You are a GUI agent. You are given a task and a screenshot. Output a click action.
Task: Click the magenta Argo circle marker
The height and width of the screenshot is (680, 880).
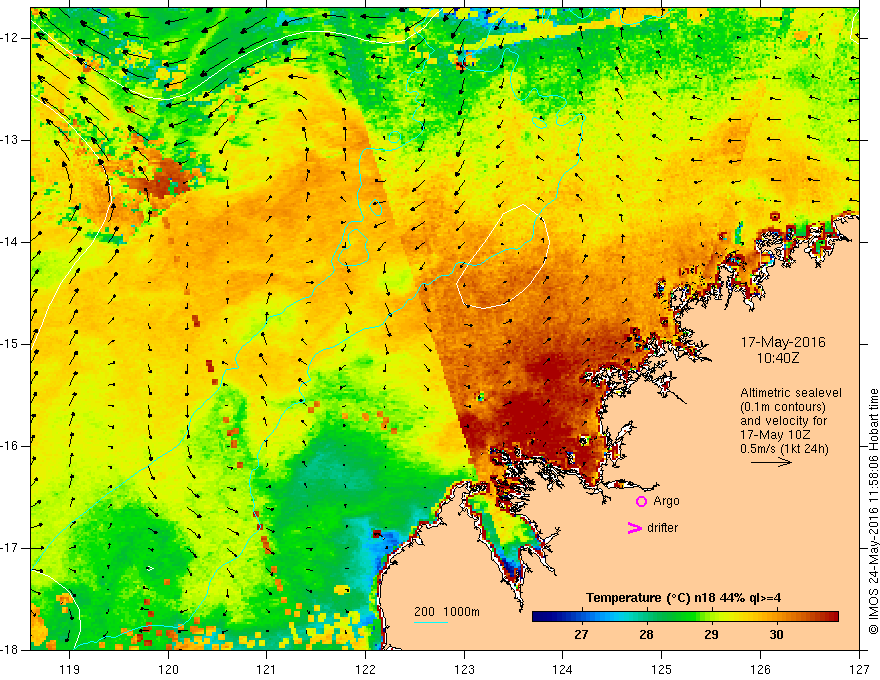641,502
